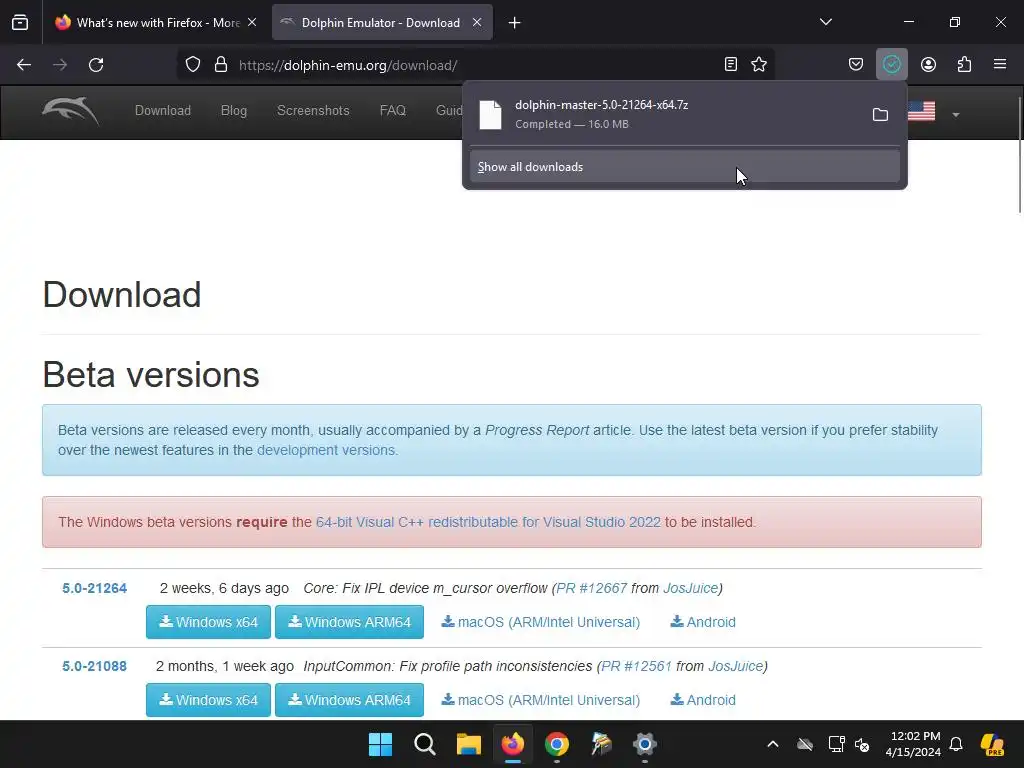This screenshot has height=768, width=1024.
Task: Open Firefox View in the tab bar
Action: tap(20, 23)
